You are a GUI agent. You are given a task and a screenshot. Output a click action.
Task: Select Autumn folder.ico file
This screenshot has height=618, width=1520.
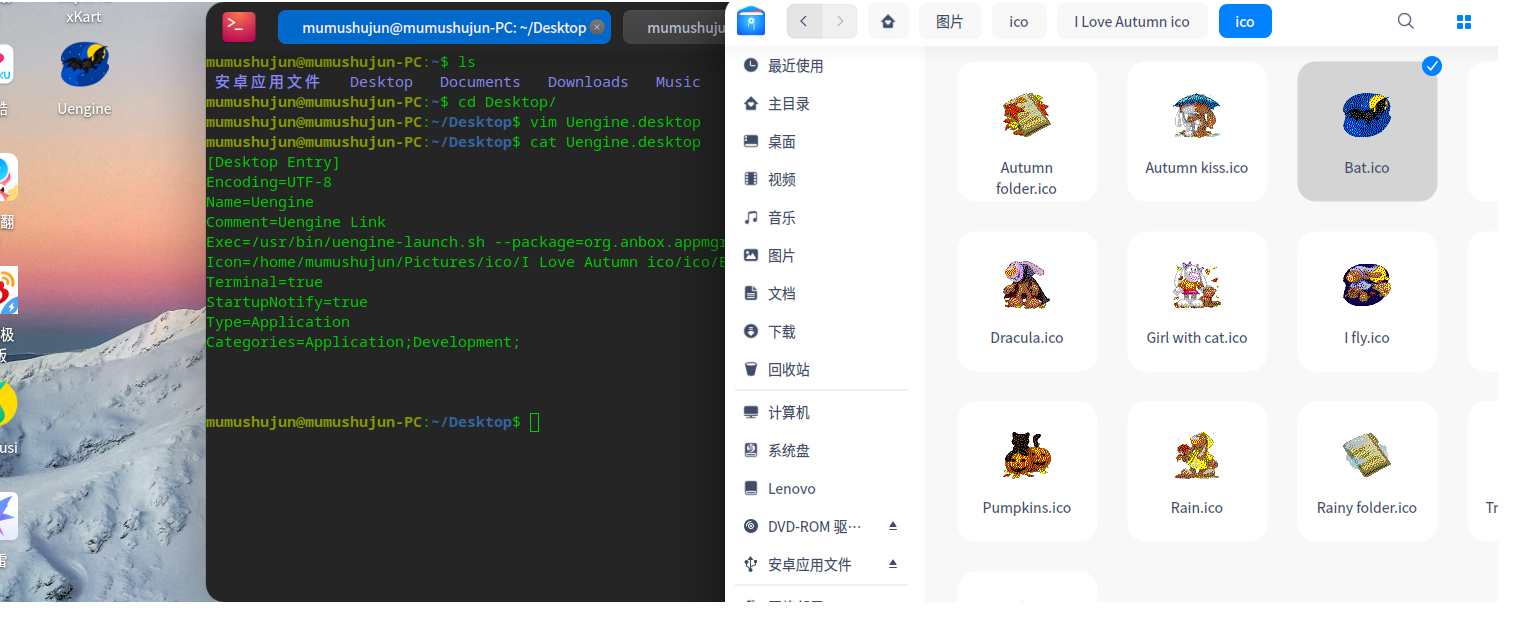[1027, 132]
